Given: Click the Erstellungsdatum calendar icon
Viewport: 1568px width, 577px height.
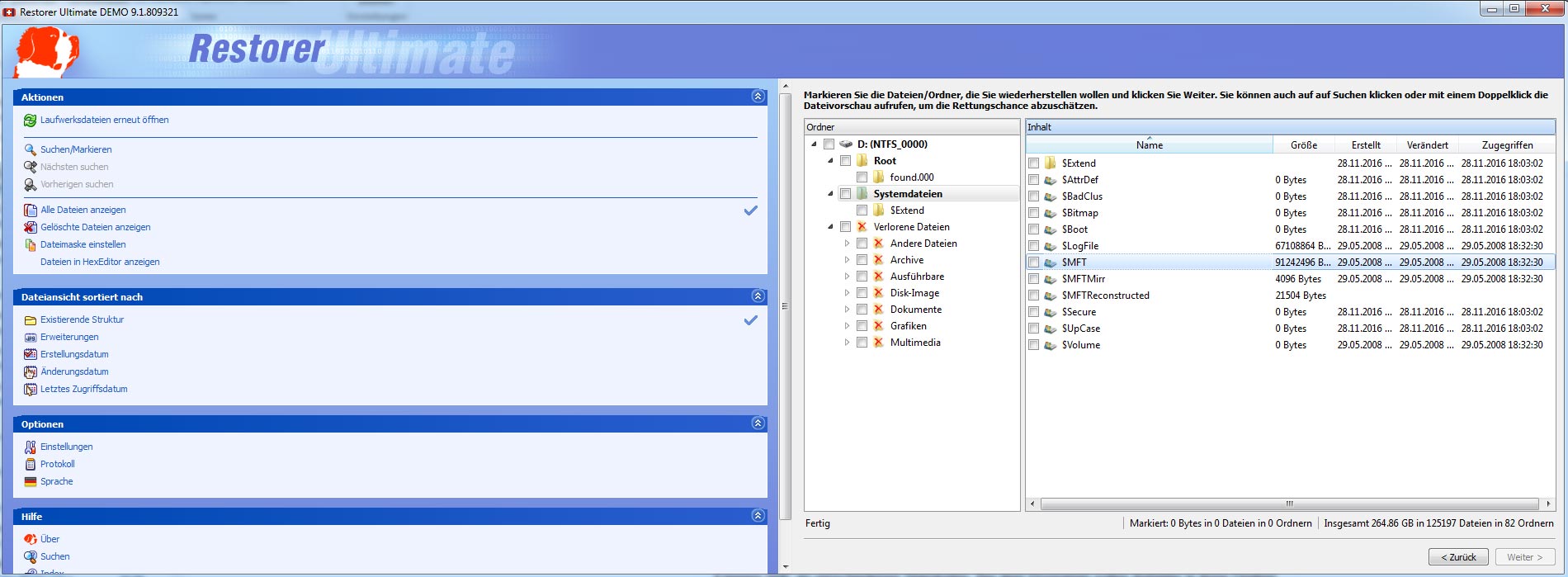Looking at the screenshot, I should tap(31, 355).
